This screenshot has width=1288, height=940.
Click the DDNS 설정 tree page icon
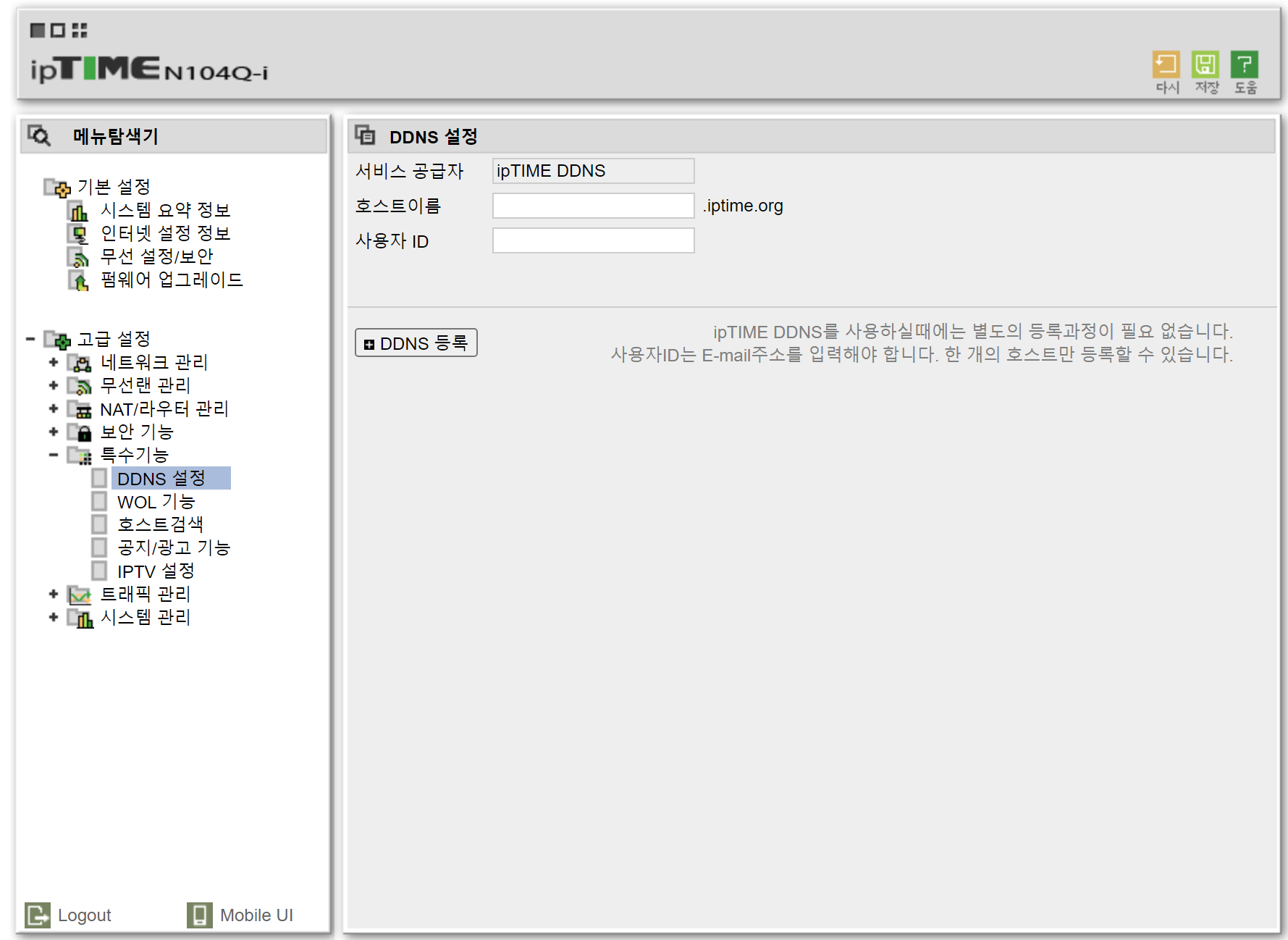(100, 478)
